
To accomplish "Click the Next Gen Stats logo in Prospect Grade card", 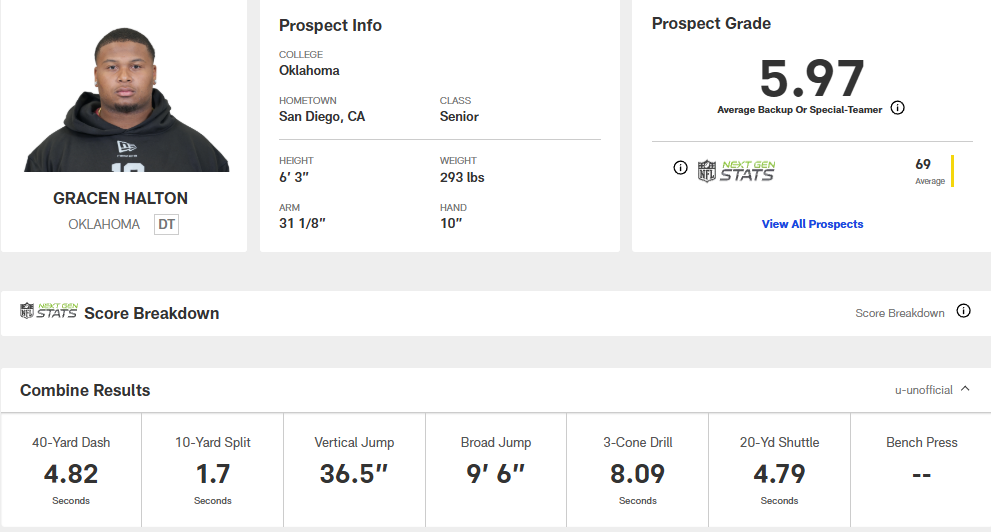I will 735,170.
